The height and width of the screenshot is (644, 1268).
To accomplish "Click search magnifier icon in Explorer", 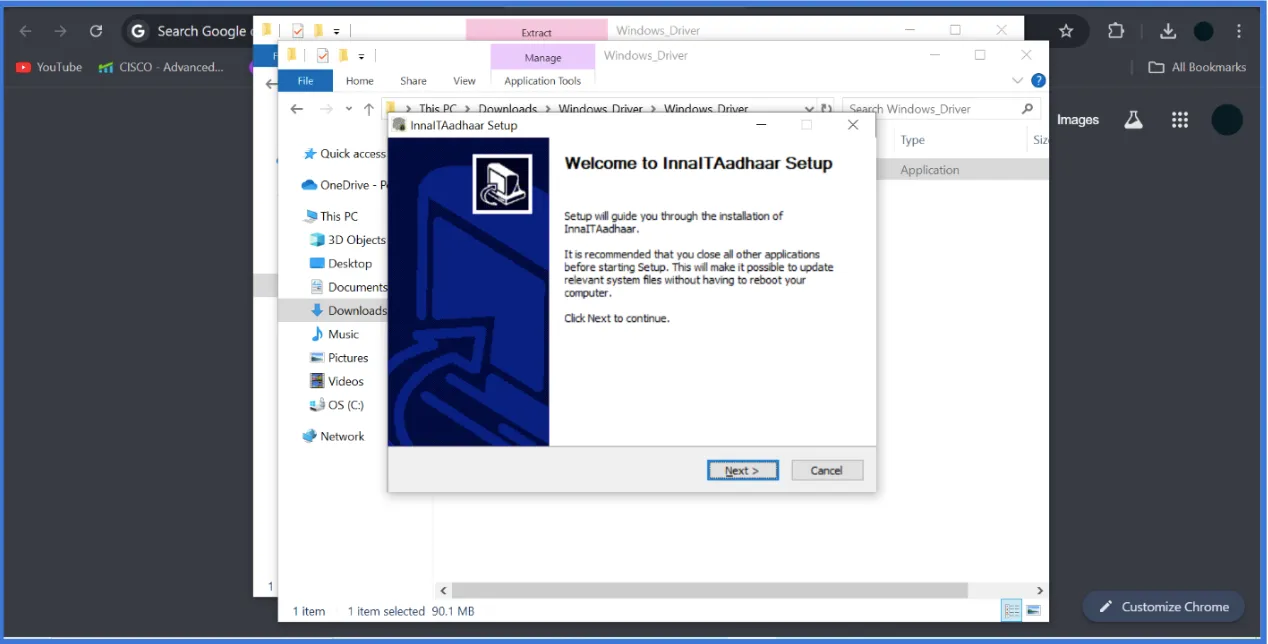I will (1027, 109).
